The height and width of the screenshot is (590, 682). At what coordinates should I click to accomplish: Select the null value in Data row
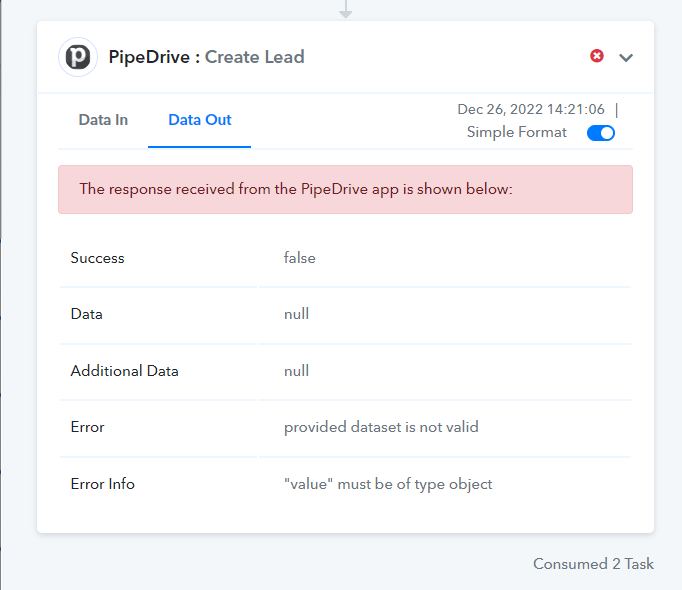(296, 314)
